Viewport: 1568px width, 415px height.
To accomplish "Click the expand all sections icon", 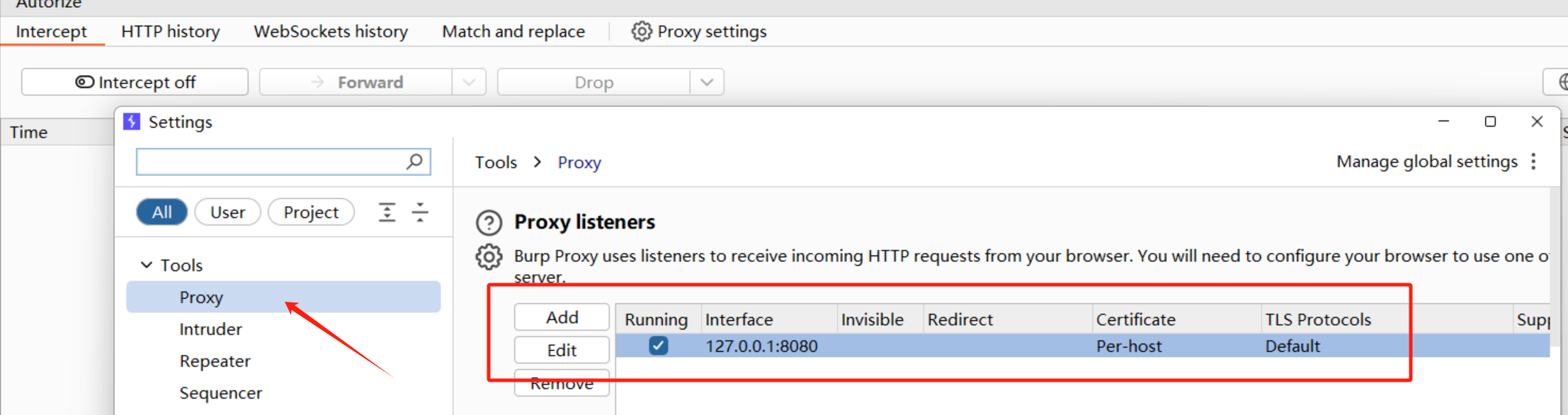I will click(x=387, y=212).
